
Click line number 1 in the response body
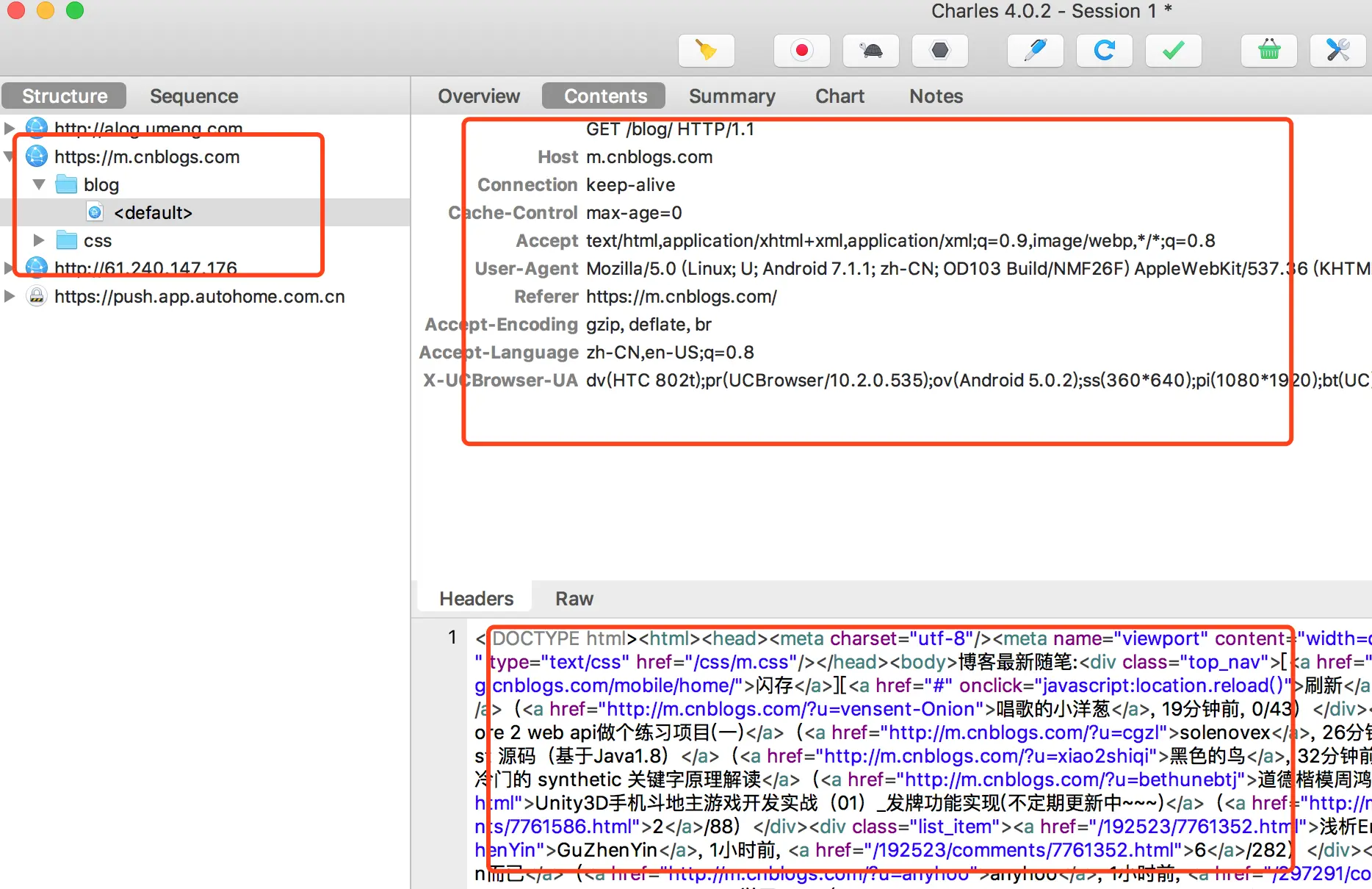click(452, 638)
